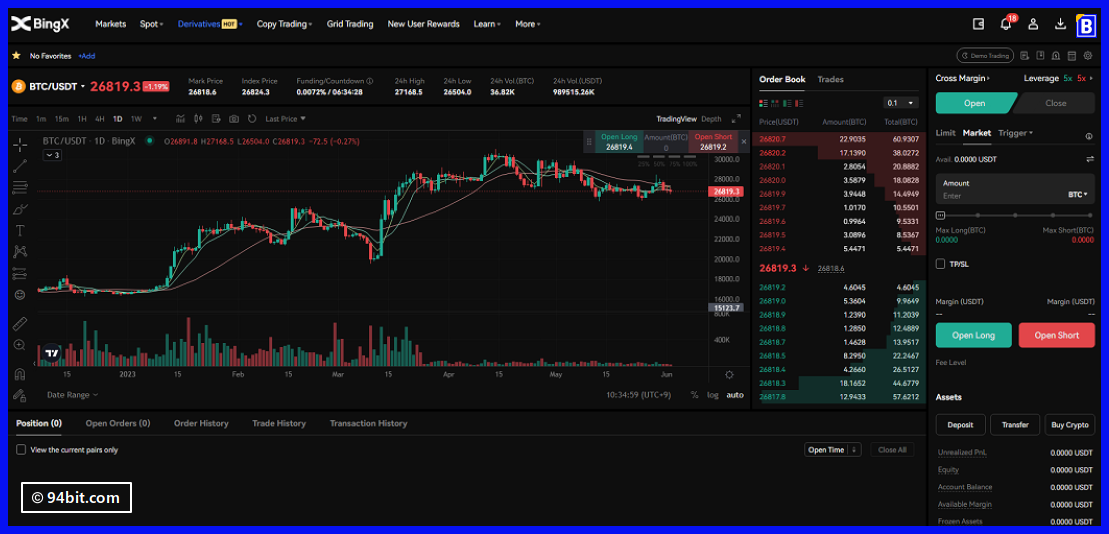
Task: Enable the TP/SL checkbox
Action: tap(940, 264)
